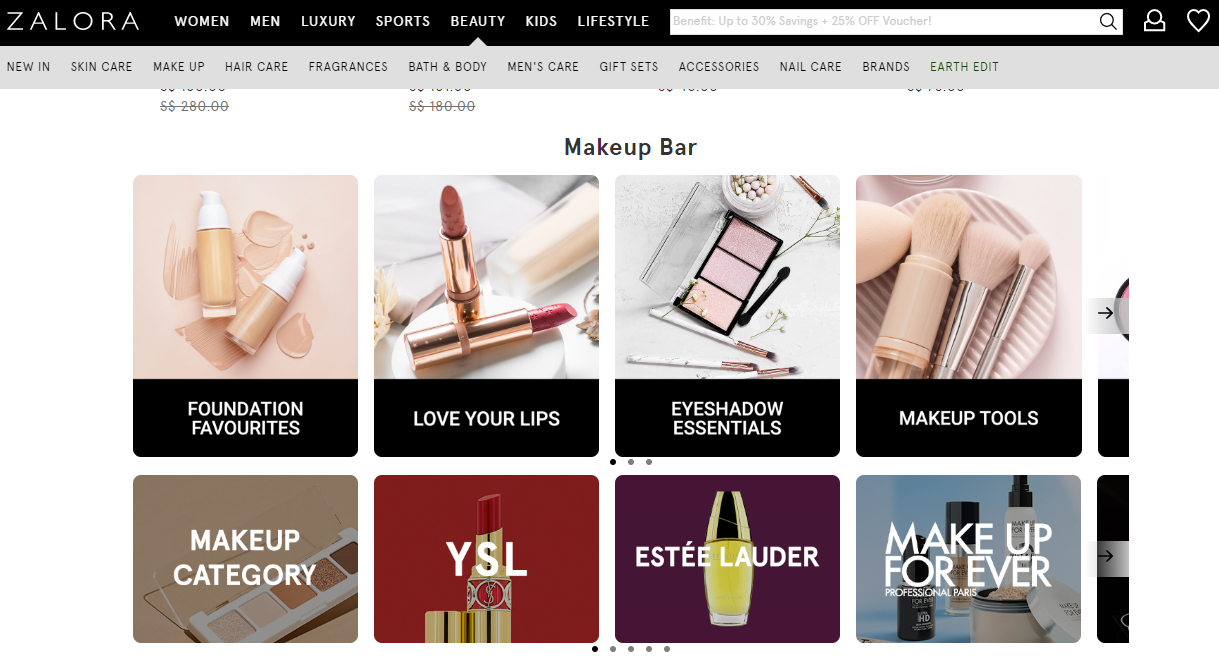The width and height of the screenshot is (1219, 667).
Task: Select last dot of brand carousel
Action: [x=667, y=649]
